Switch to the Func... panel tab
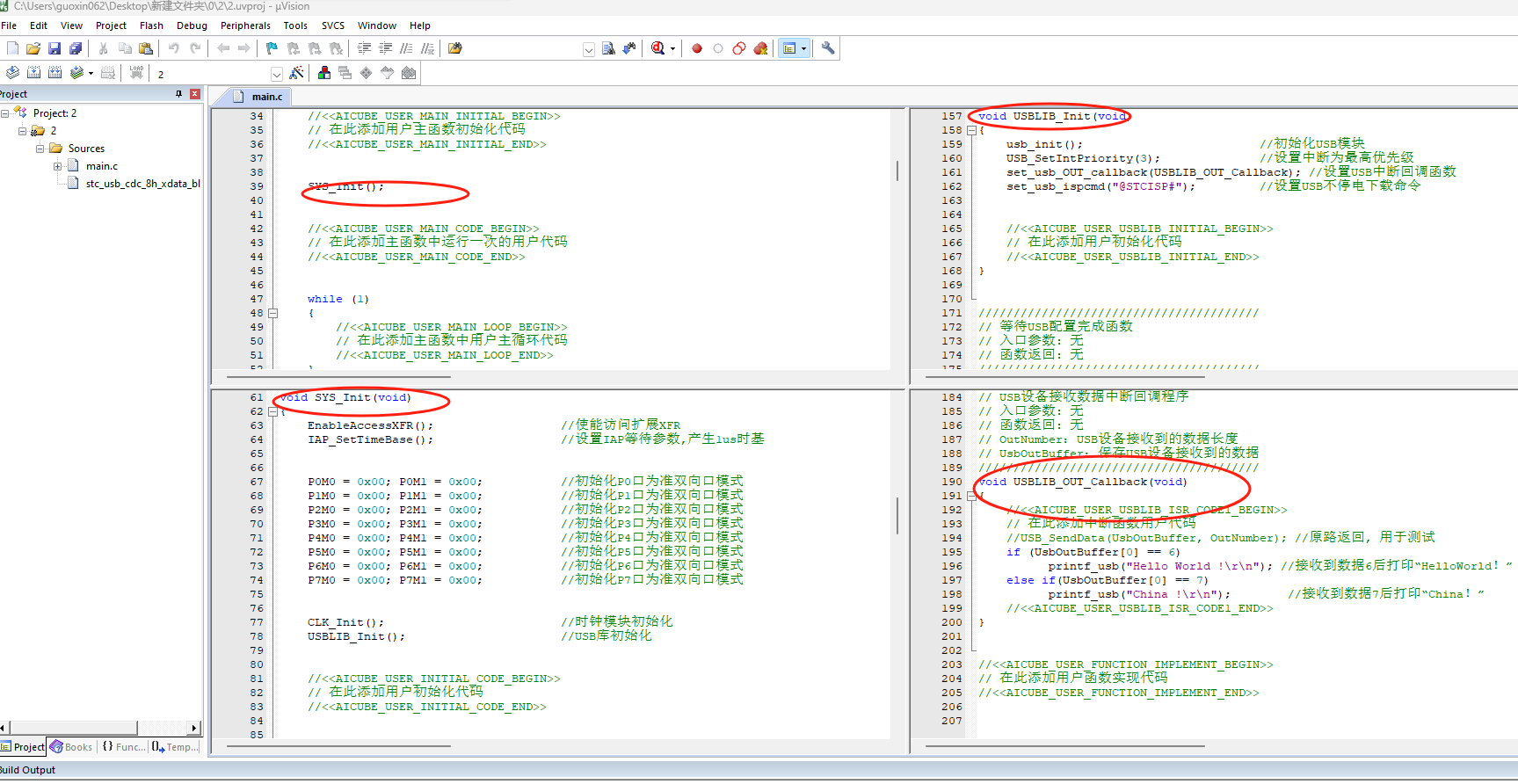 122,747
